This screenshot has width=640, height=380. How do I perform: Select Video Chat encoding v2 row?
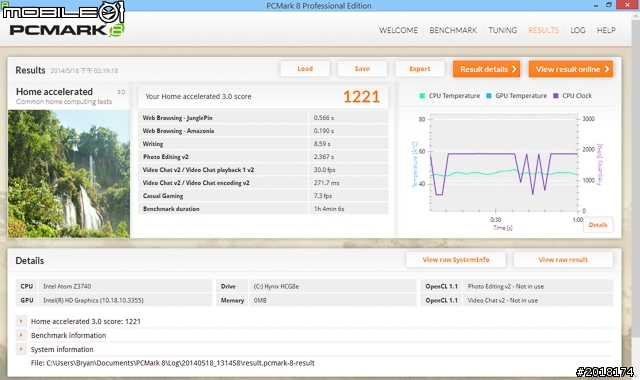tap(263, 183)
